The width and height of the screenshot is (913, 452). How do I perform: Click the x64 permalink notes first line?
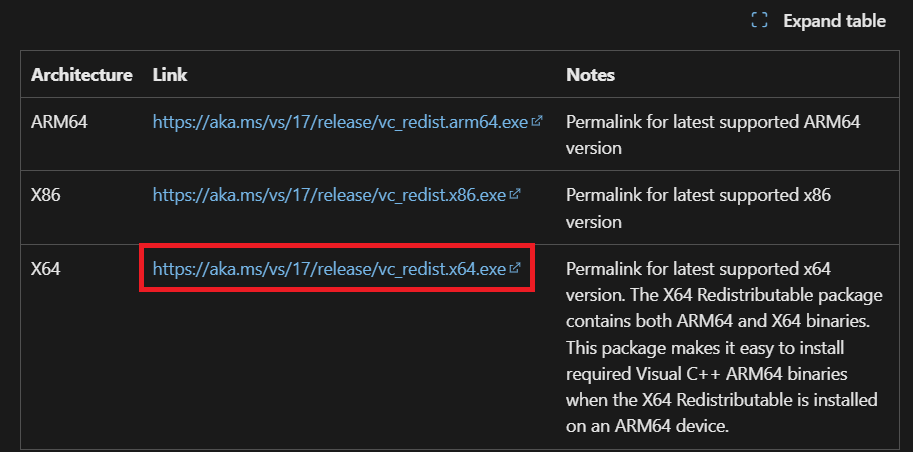coord(698,269)
